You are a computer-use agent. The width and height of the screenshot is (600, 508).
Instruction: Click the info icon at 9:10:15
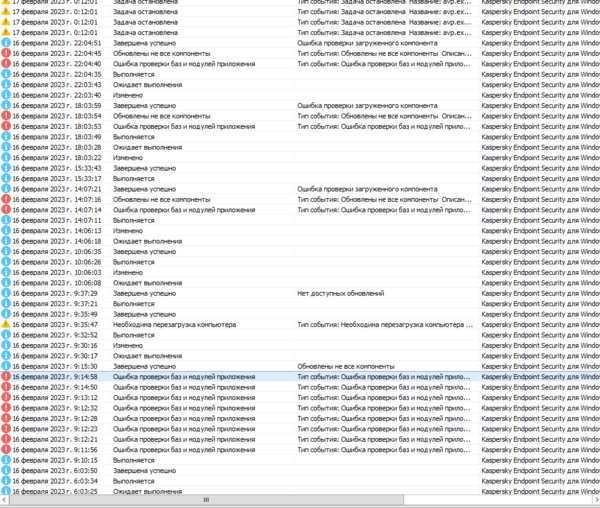click(6, 460)
